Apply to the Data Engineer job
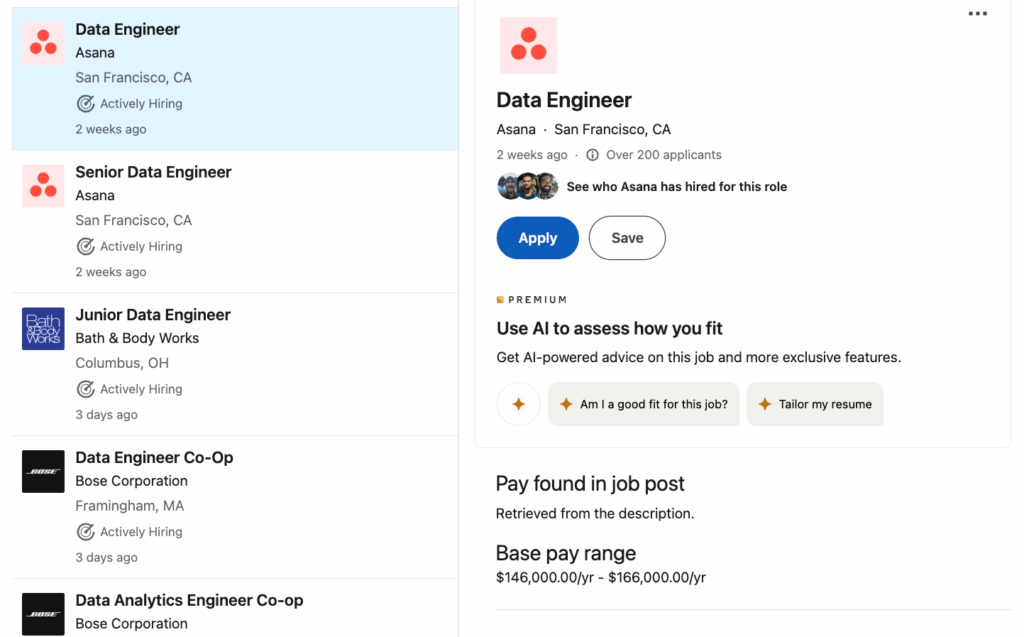 [537, 238]
